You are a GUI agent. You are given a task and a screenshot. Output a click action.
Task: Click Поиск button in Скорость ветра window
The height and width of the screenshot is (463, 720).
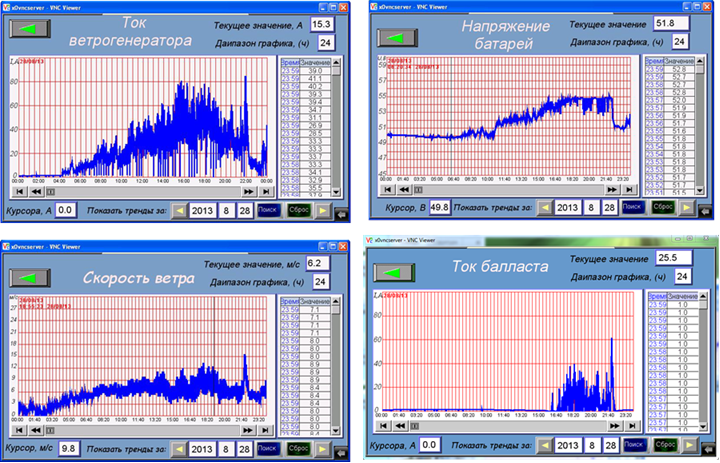268,448
